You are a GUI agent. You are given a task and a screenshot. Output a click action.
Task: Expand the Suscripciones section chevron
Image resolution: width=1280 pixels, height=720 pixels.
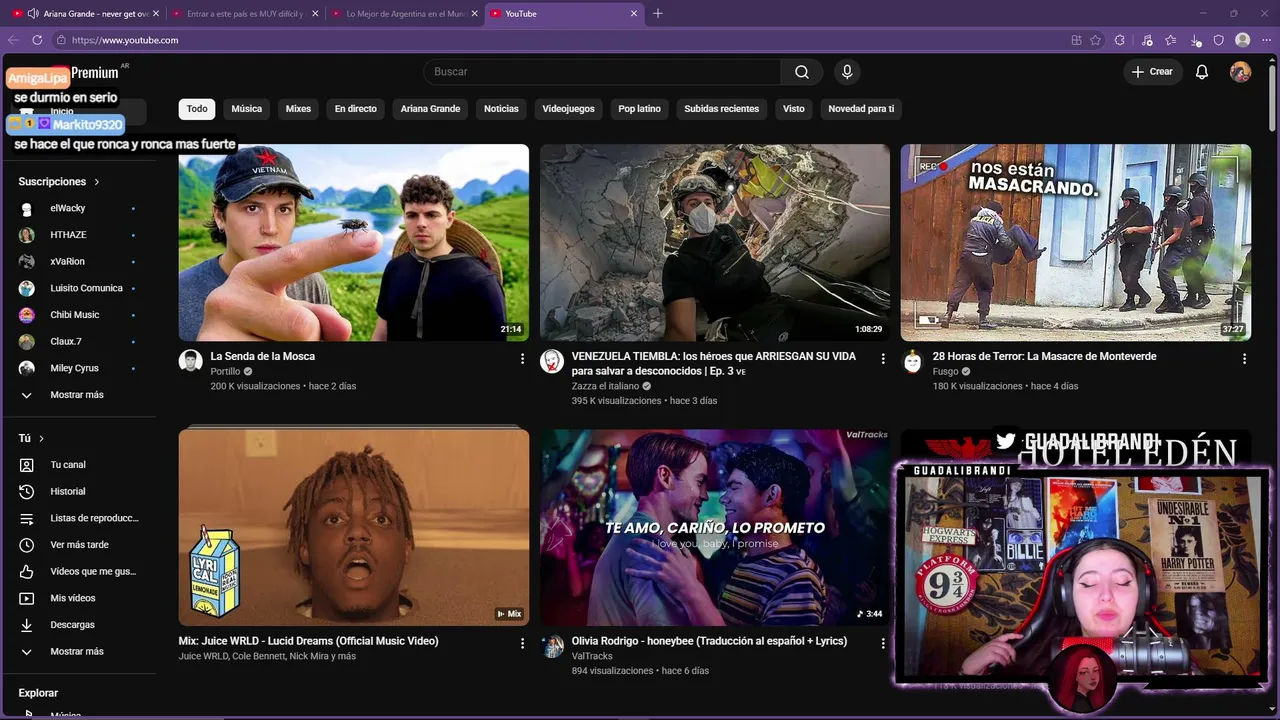(97, 182)
